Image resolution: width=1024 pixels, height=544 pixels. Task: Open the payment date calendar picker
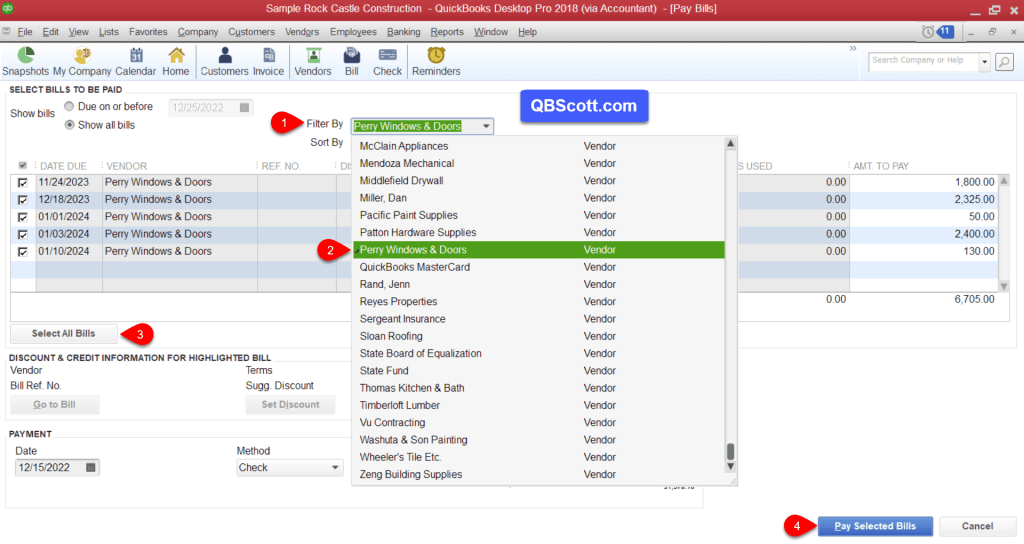click(x=91, y=468)
